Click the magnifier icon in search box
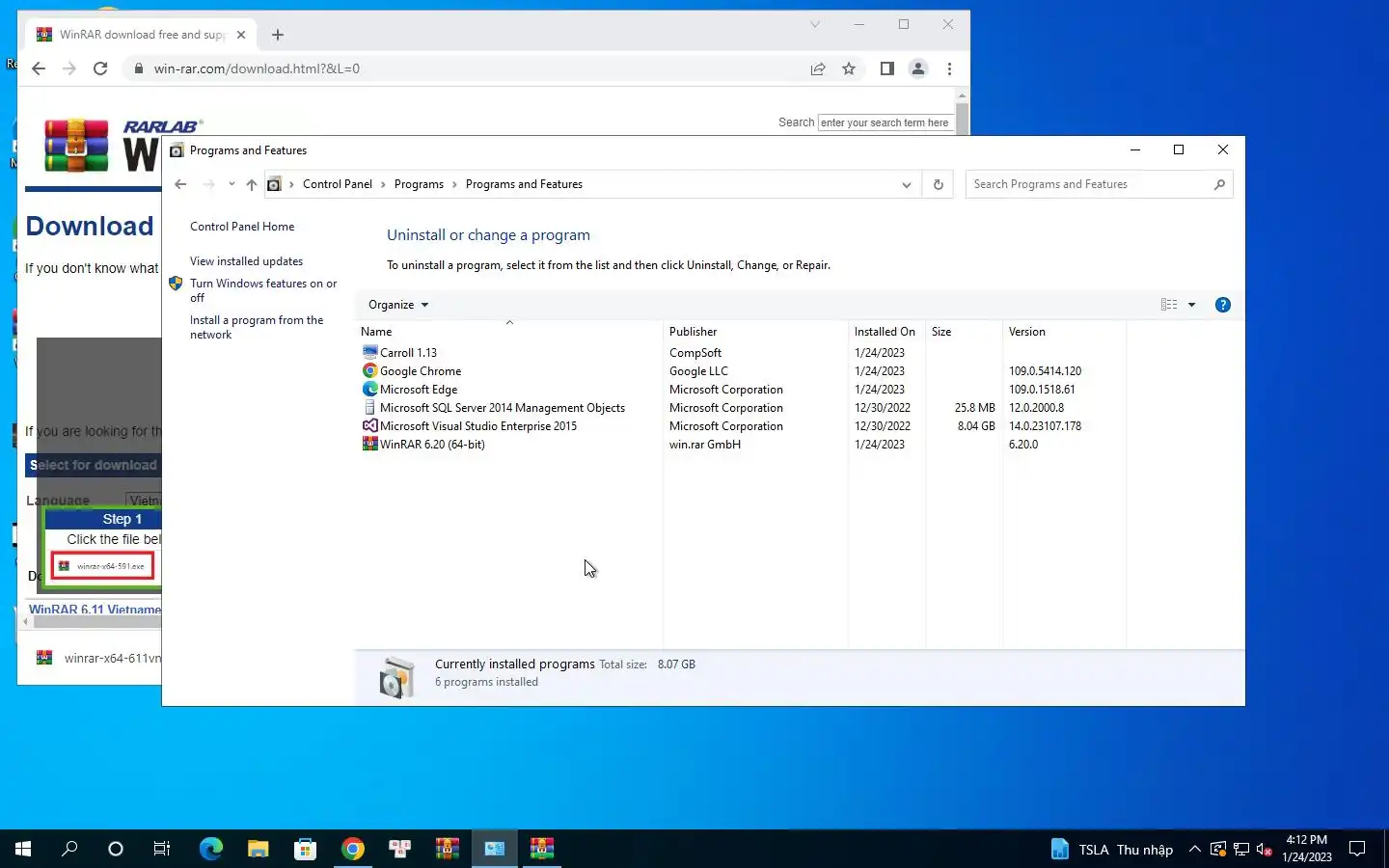Image resolution: width=1389 pixels, height=868 pixels. point(1219,184)
